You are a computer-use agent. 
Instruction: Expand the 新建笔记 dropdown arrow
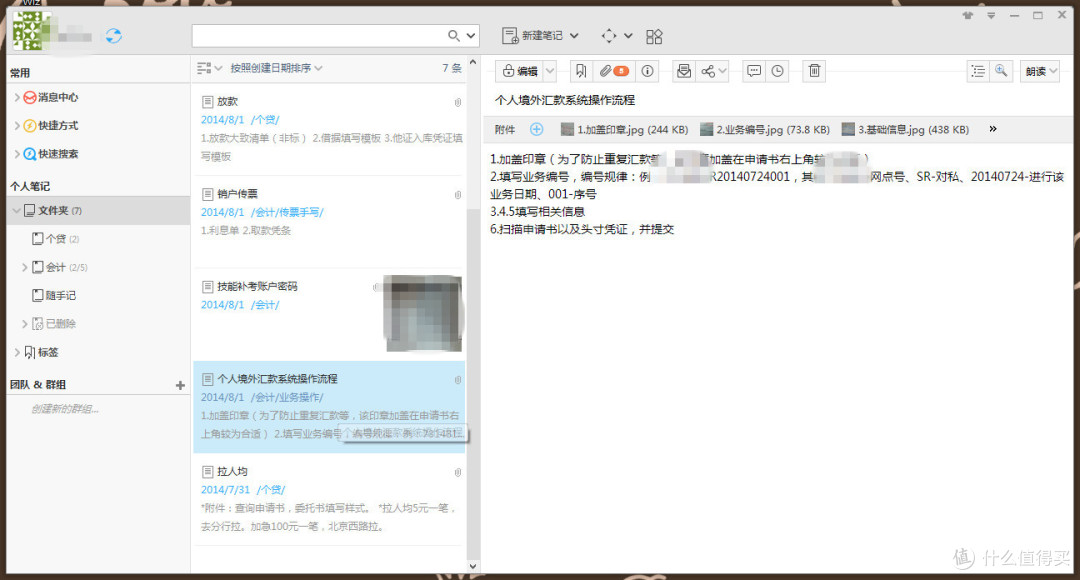pyautogui.click(x=574, y=35)
